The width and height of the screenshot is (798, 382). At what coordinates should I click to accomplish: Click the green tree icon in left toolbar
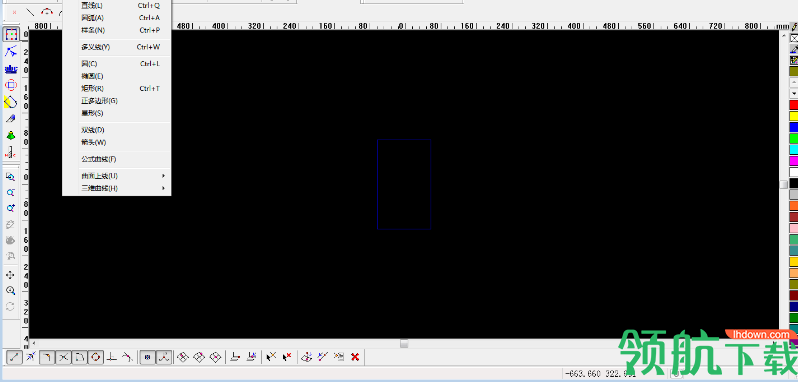click(11, 136)
